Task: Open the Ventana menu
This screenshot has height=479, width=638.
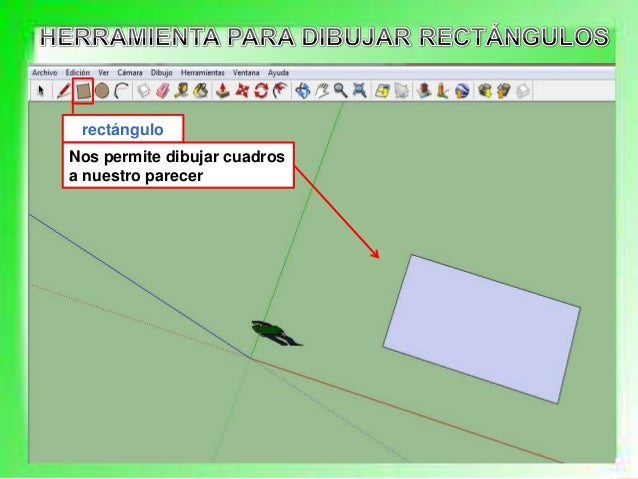Action: pos(246,72)
